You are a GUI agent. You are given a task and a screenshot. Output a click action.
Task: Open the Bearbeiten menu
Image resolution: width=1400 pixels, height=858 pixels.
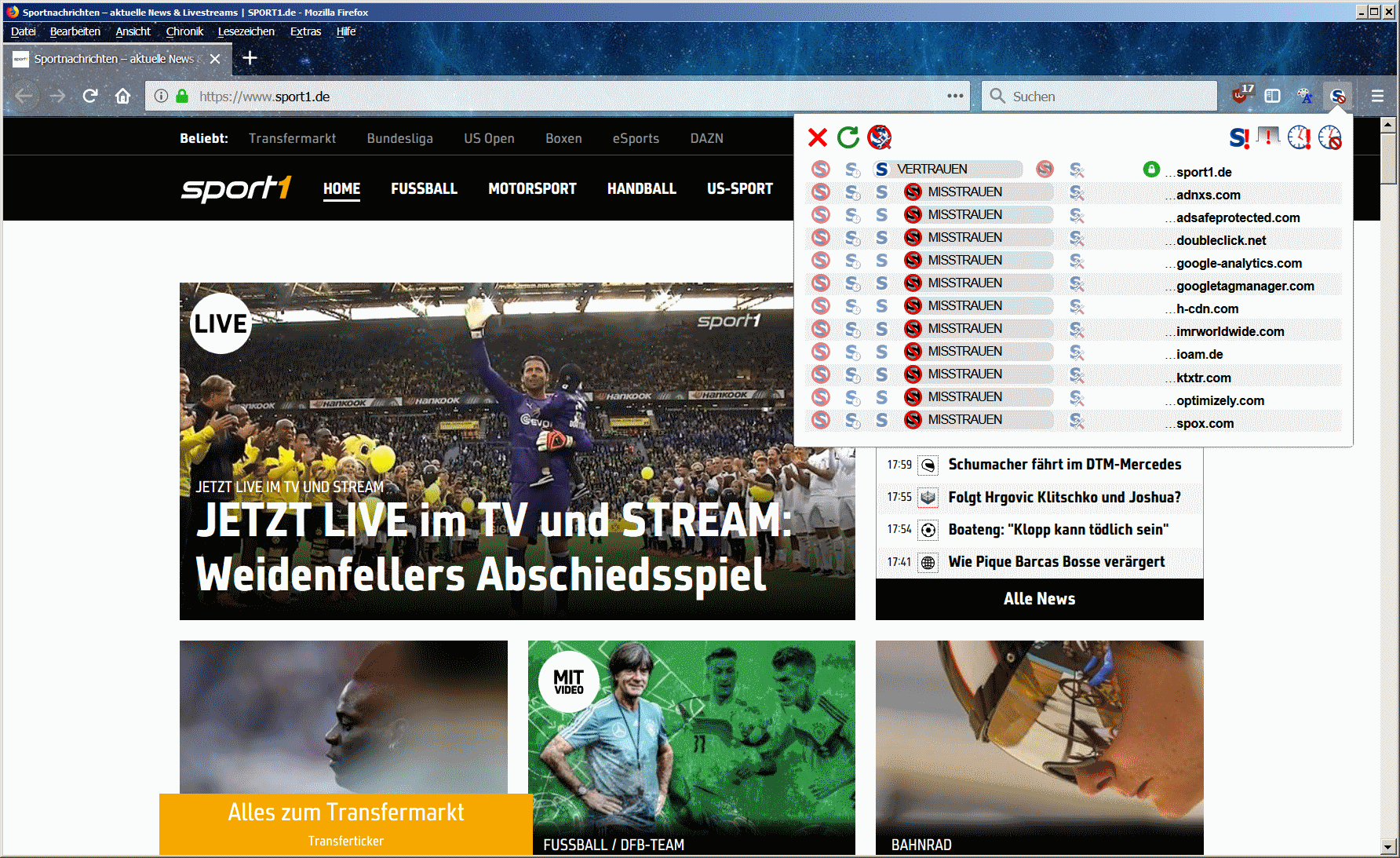click(75, 31)
